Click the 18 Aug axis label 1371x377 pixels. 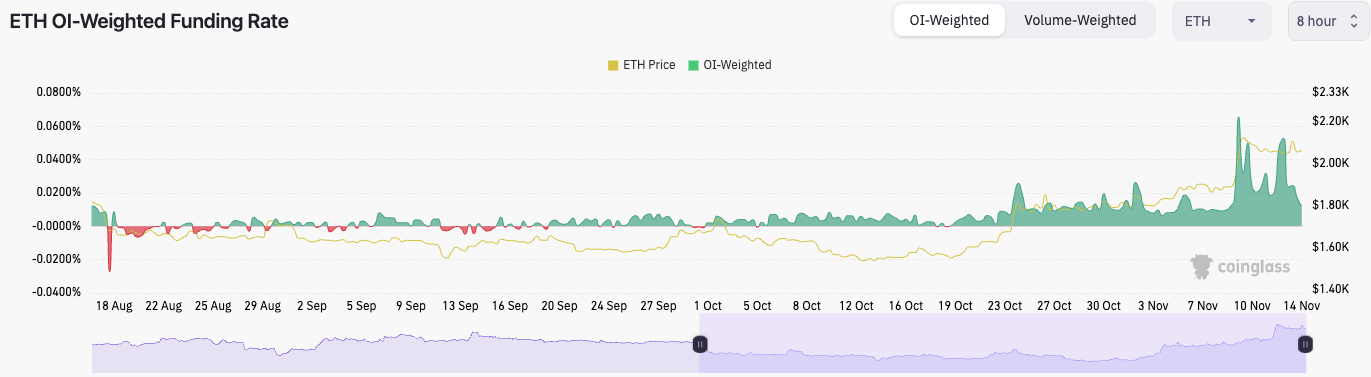(114, 306)
